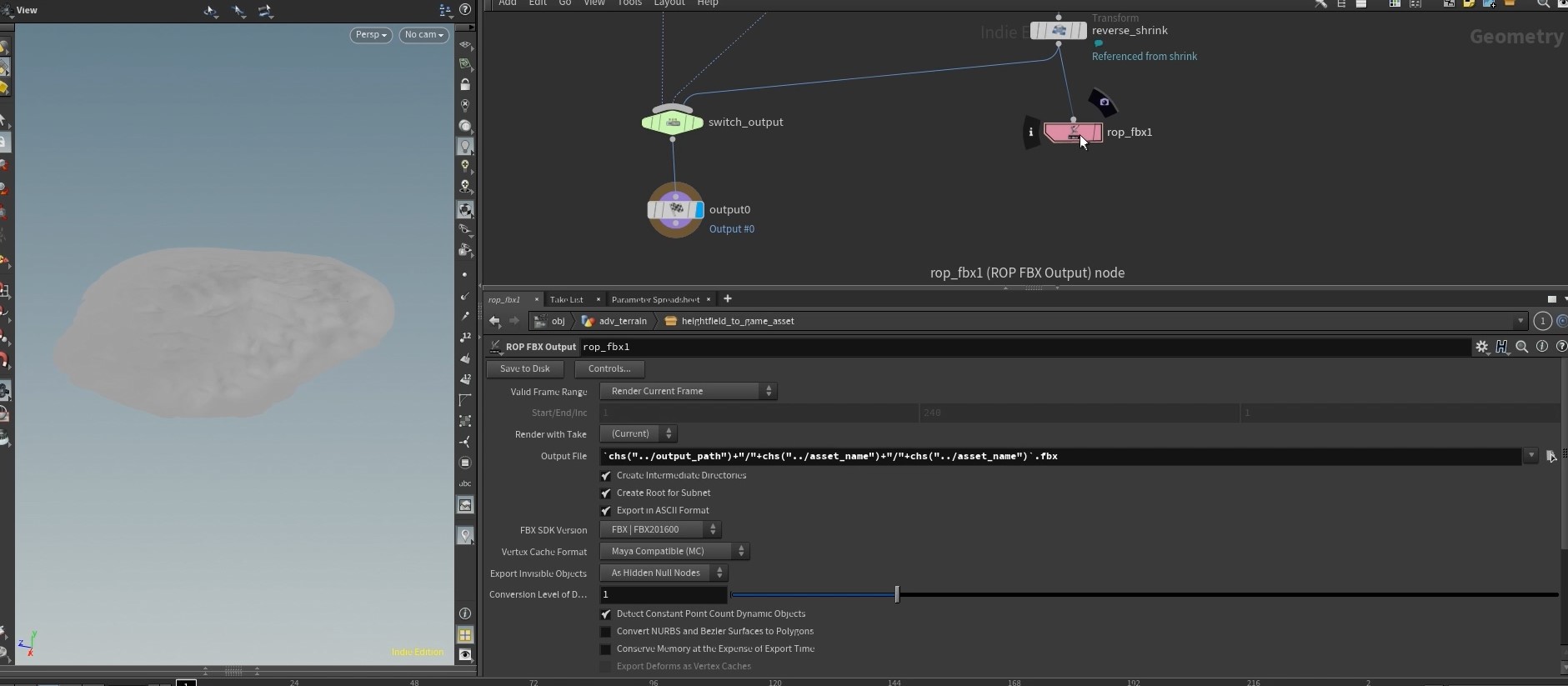1568x686 pixels.
Task: Disable Export in ASCII Format checkbox
Action: tap(606, 511)
